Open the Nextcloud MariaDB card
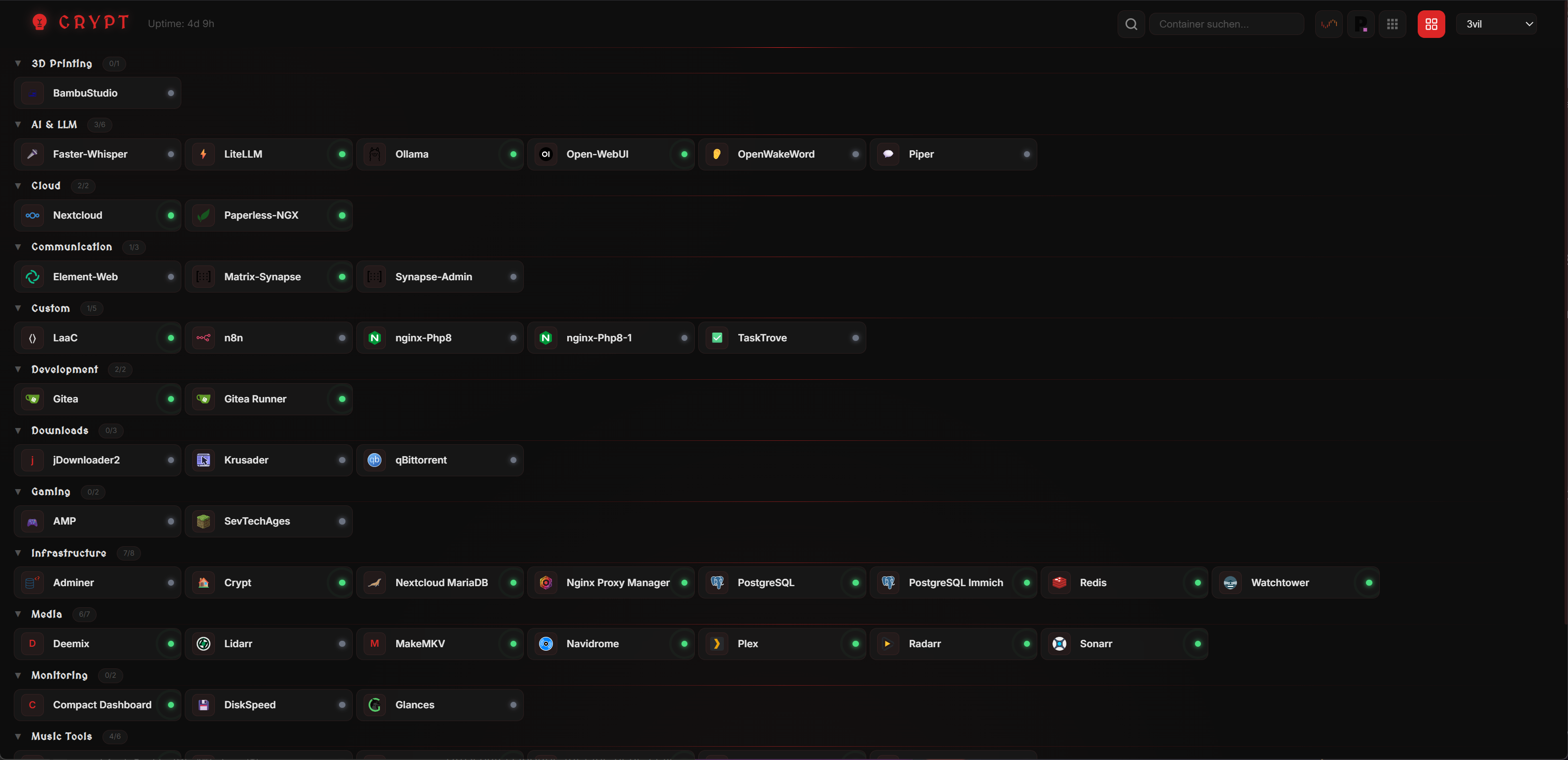 point(440,583)
